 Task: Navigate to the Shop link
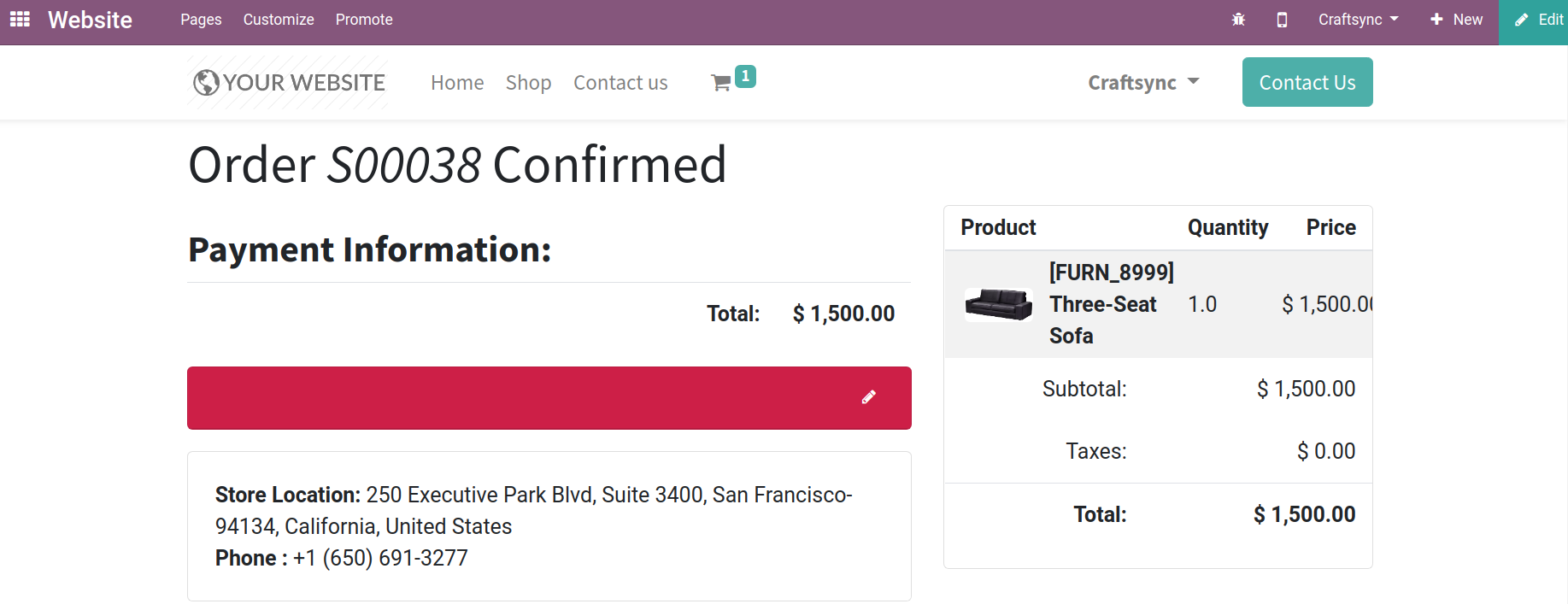528,83
